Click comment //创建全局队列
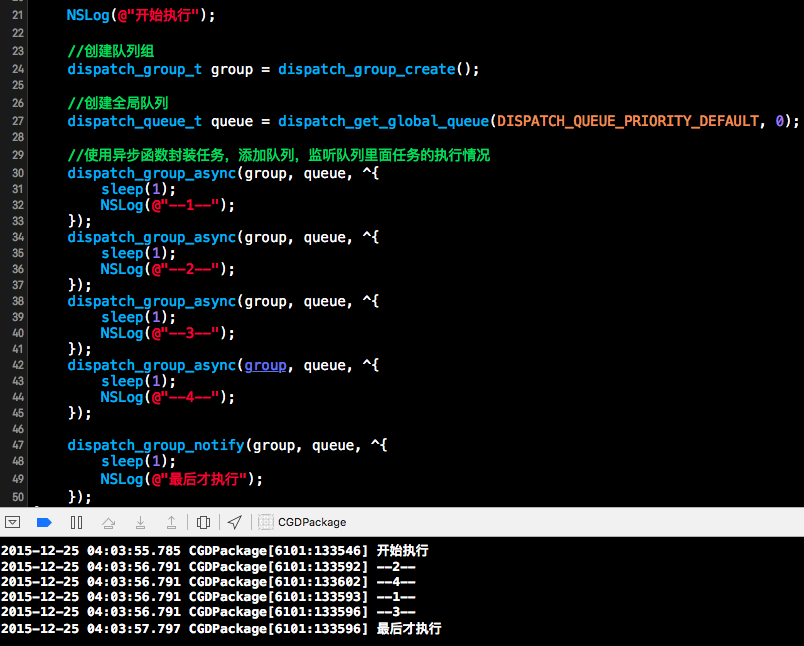 [118, 103]
